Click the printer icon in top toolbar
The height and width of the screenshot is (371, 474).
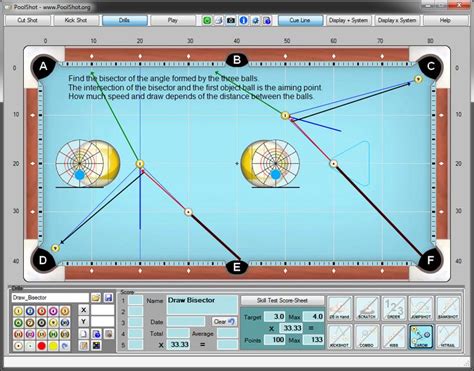(x=219, y=21)
